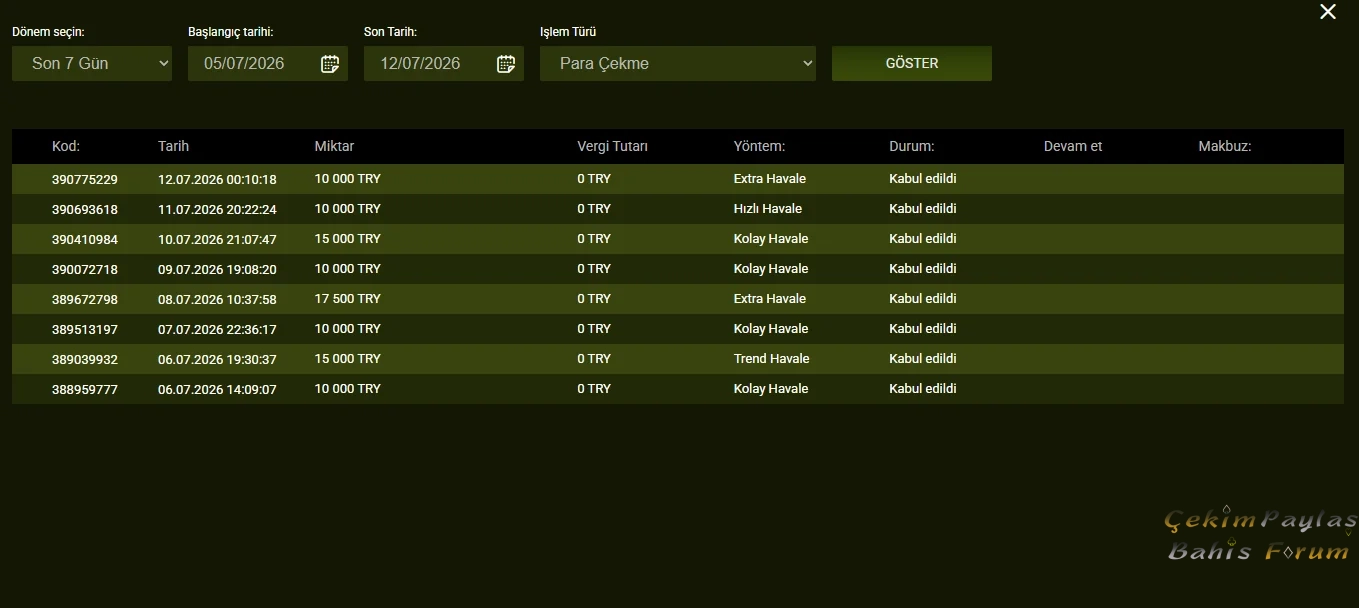This screenshot has width=1359, height=608.
Task: Select transaction code 388959777
Action: (x=85, y=389)
